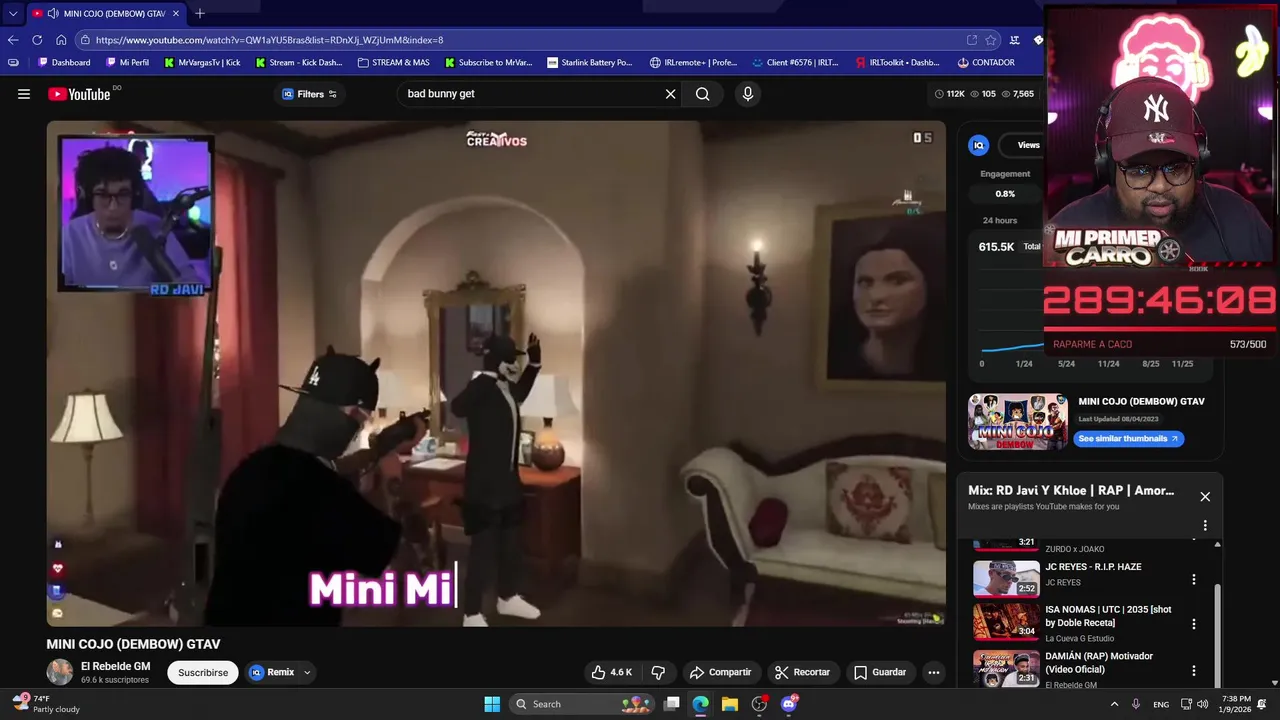Go back in the browser

[x=13, y=40]
